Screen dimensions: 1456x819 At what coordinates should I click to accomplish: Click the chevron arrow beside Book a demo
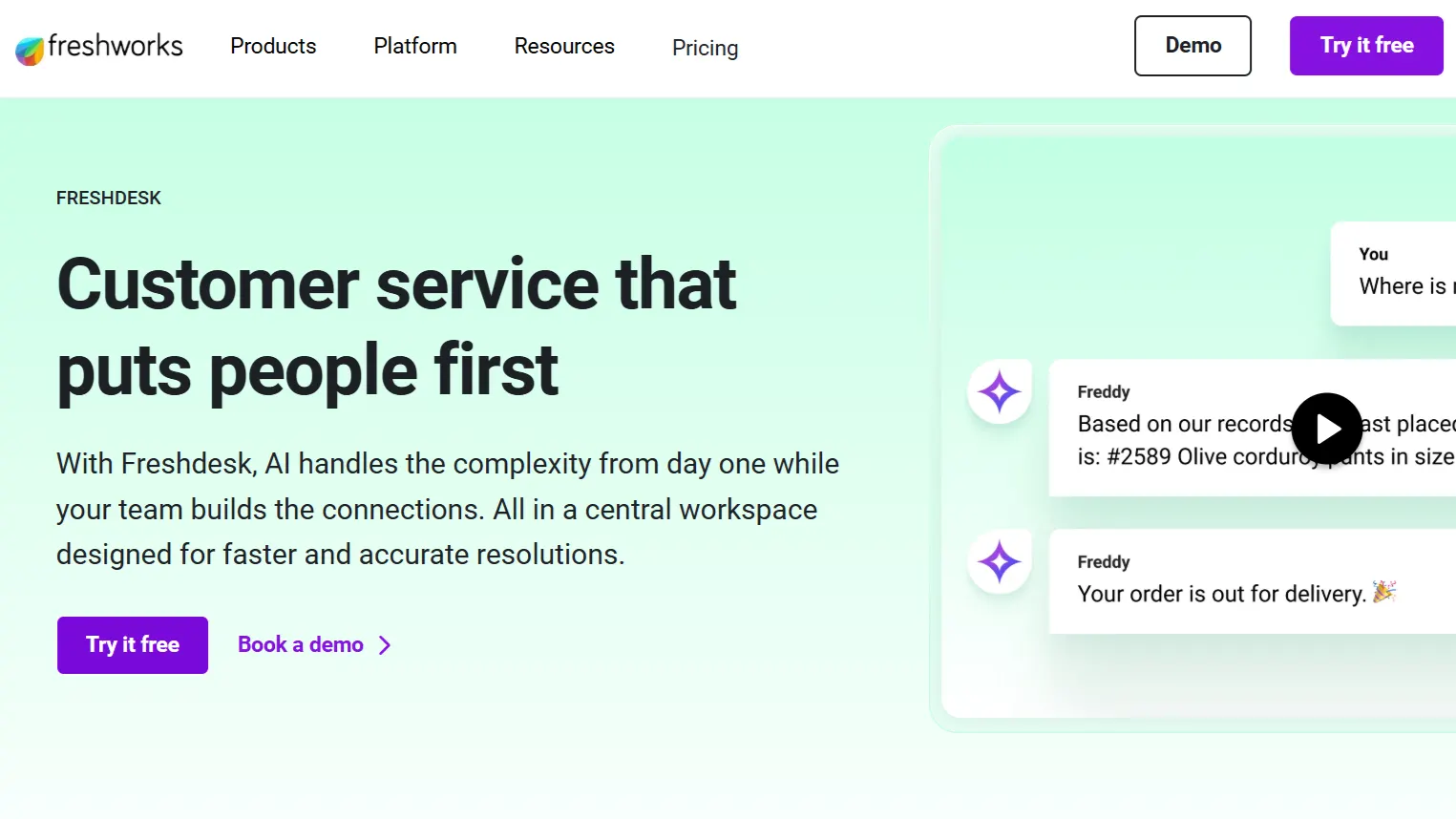click(385, 645)
